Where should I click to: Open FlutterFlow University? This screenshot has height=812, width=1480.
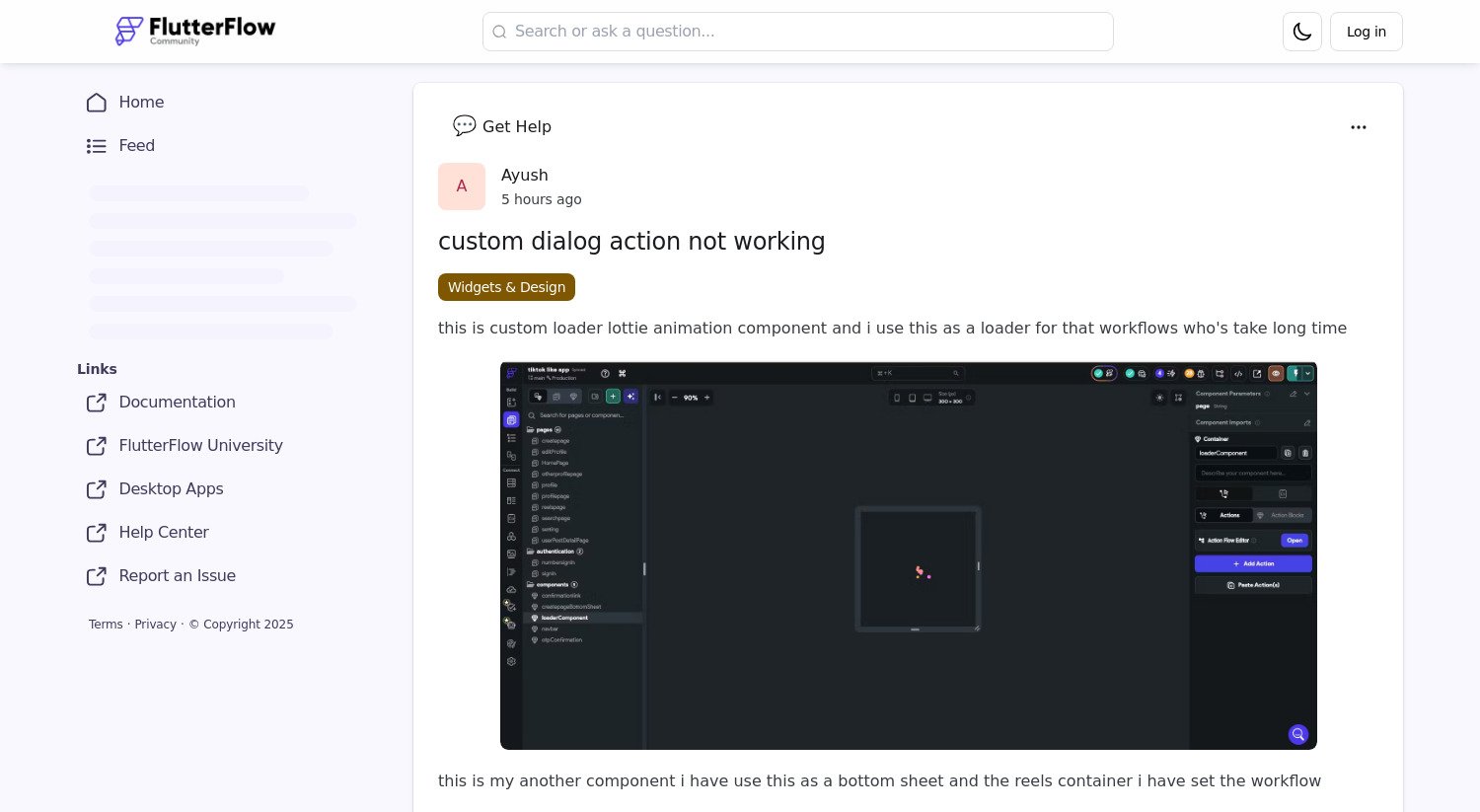pos(200,446)
